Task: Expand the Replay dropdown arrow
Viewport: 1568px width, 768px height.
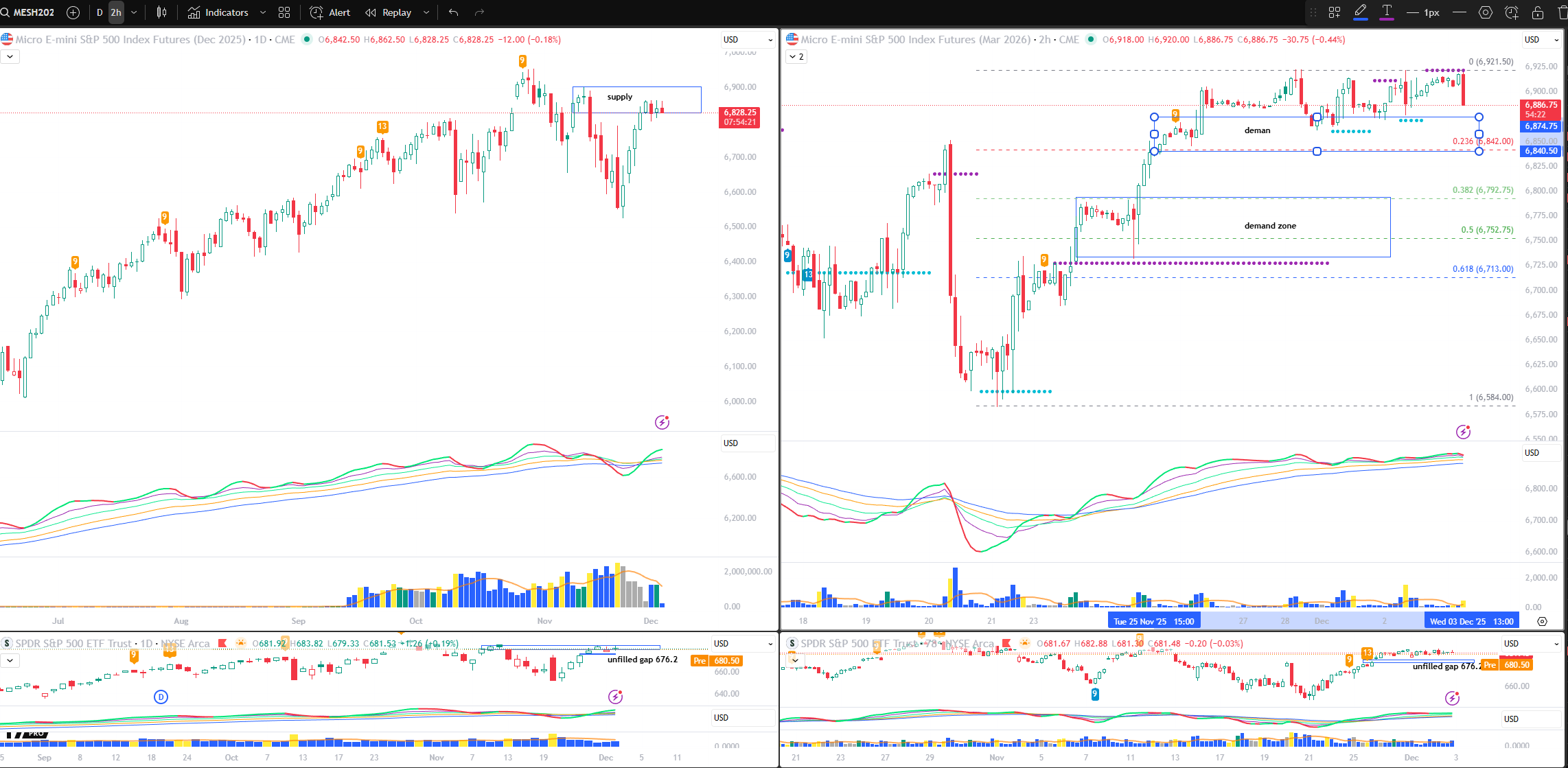Action: [x=426, y=12]
